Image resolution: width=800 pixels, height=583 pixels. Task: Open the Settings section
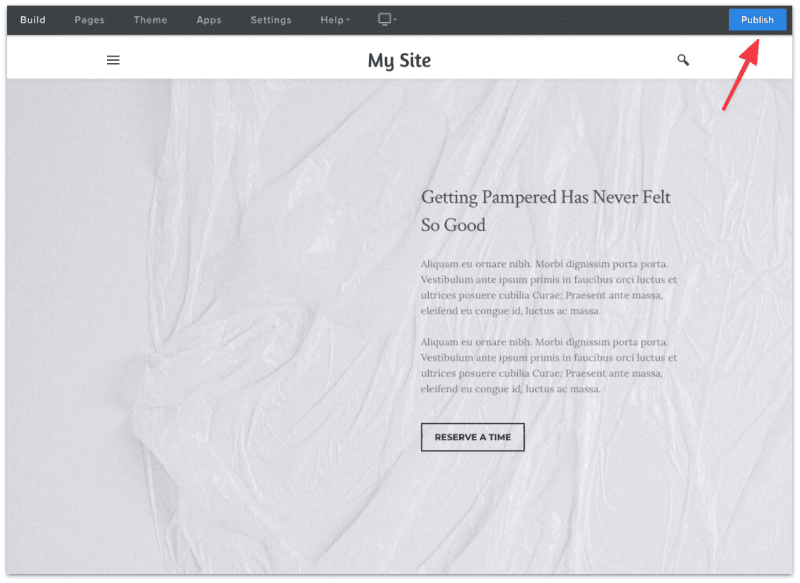(x=269, y=19)
